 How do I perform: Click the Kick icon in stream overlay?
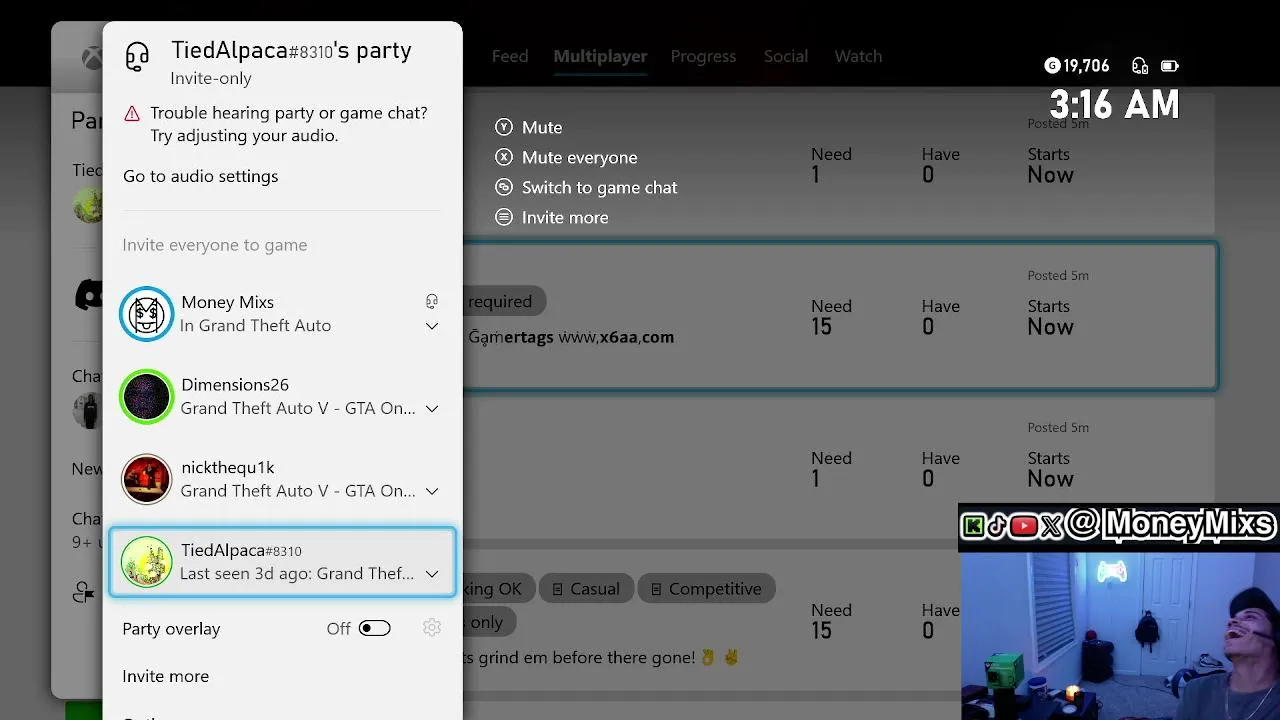coord(973,527)
